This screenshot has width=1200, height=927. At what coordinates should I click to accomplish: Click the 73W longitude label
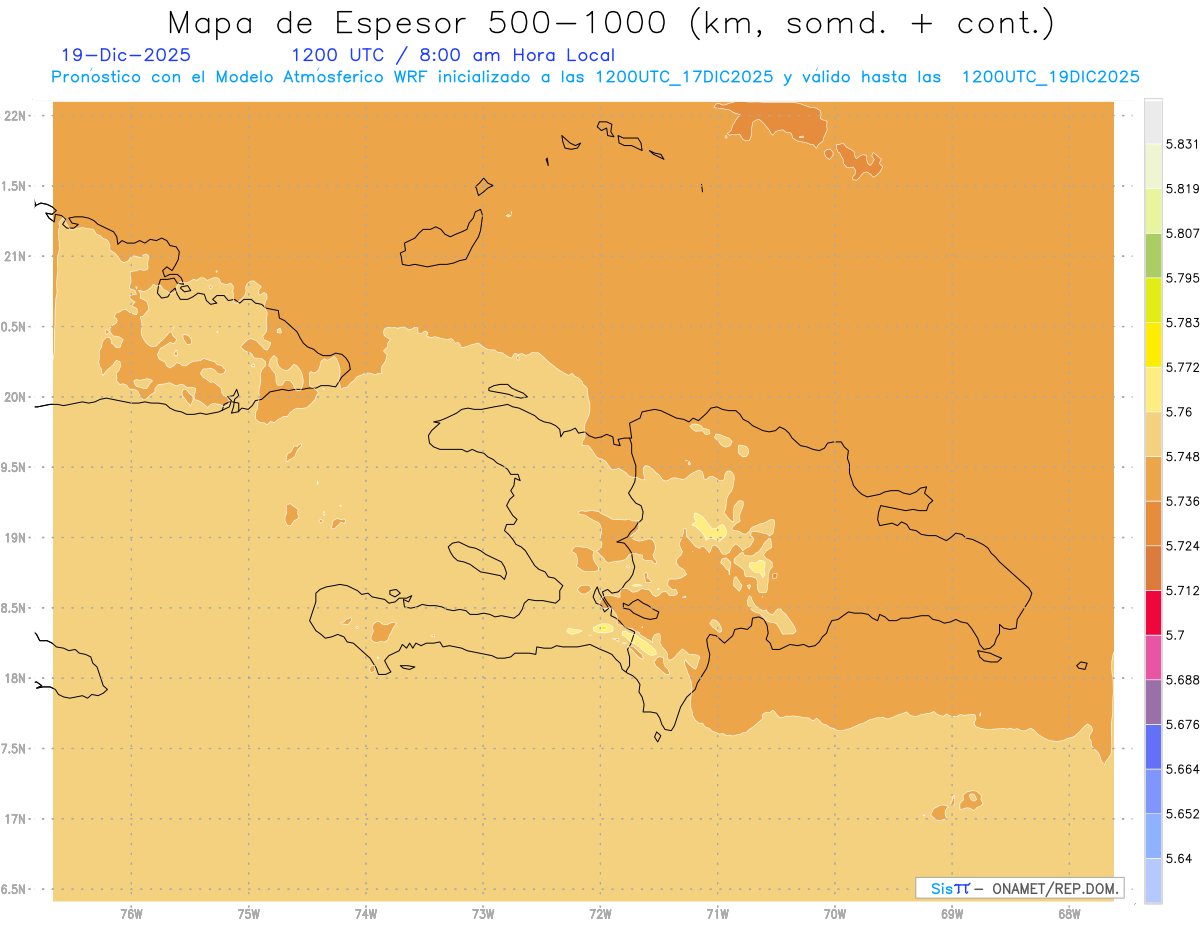(483, 914)
